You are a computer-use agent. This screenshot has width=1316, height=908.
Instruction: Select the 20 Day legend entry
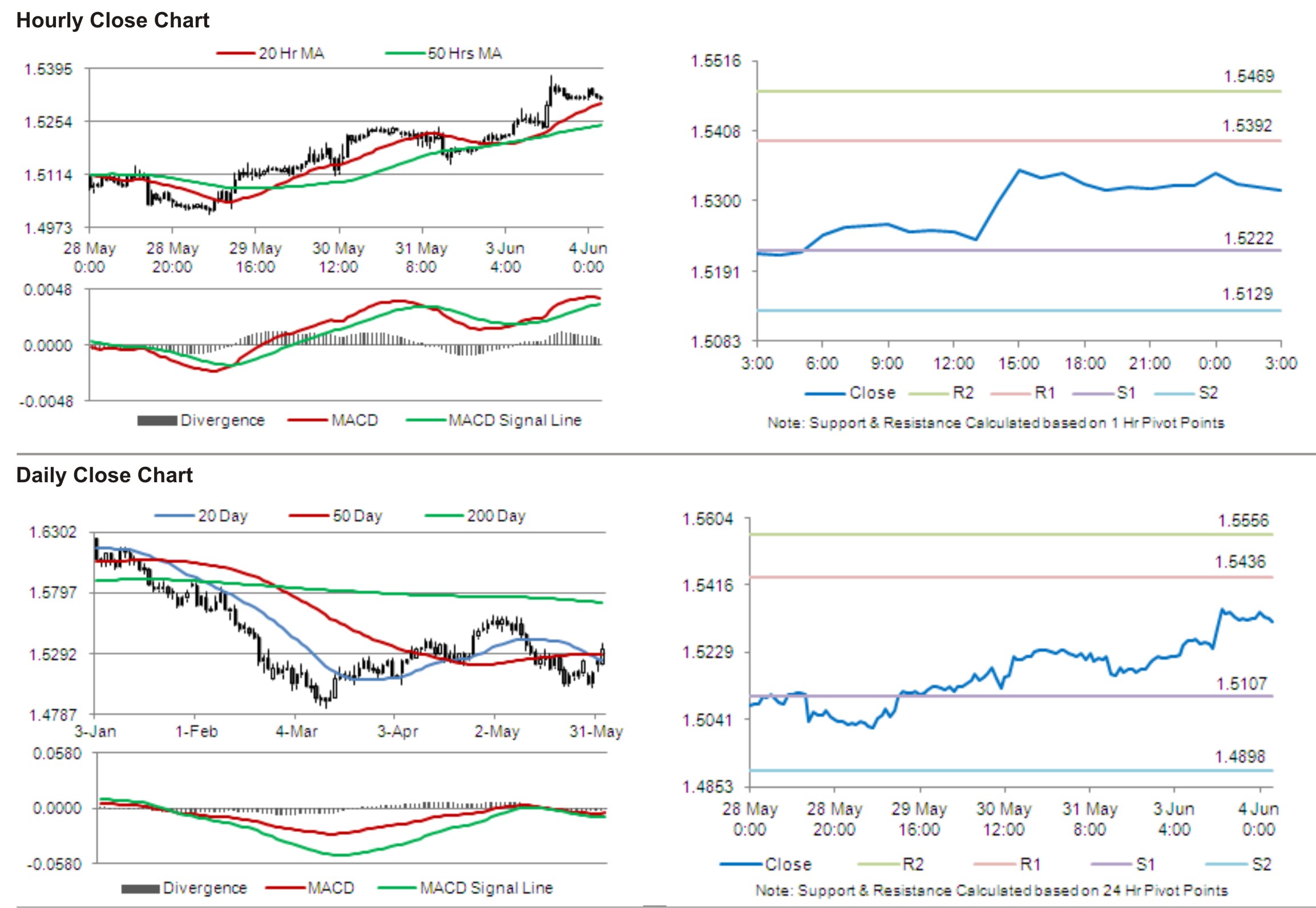[201, 516]
